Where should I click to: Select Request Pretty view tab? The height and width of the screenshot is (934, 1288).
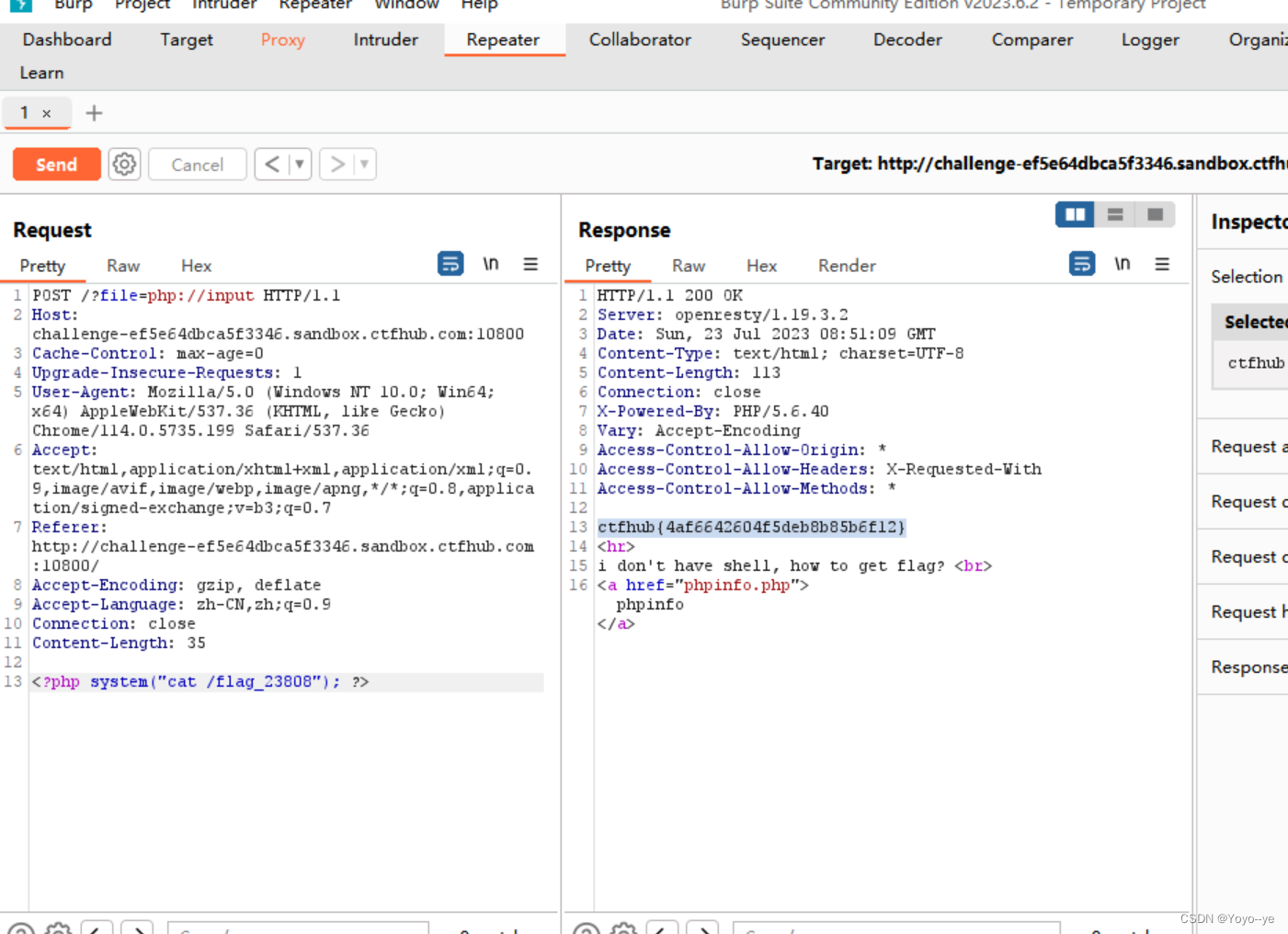coord(42,266)
